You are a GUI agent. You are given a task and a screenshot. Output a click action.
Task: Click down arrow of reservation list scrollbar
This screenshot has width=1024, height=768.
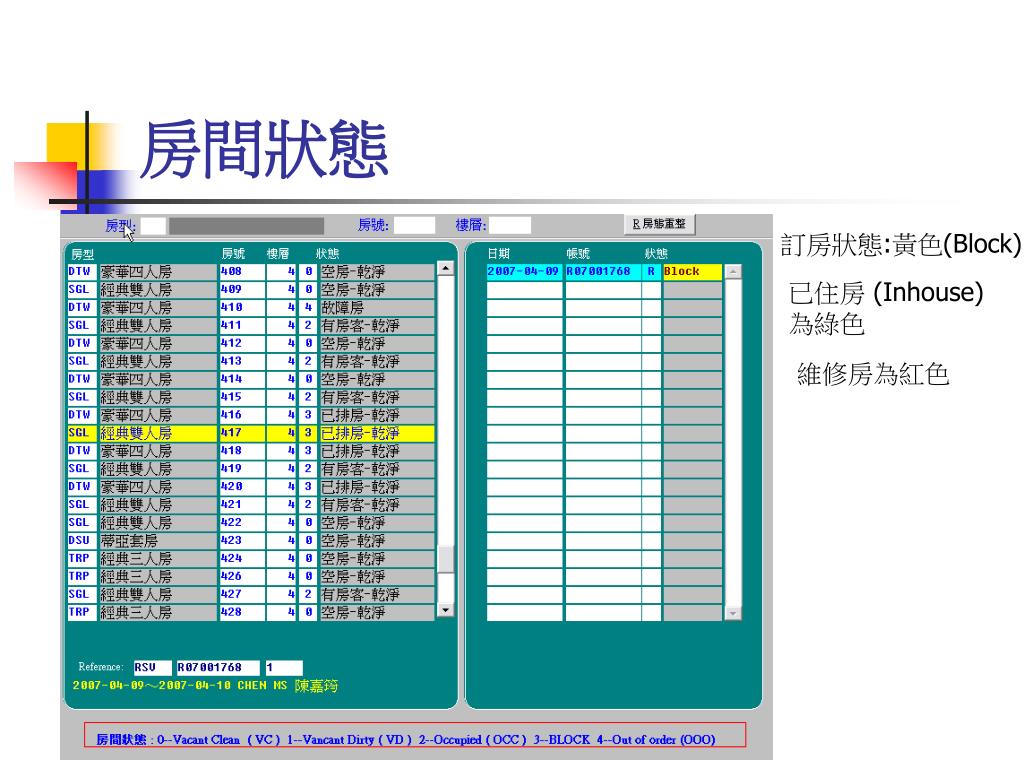[x=733, y=613]
